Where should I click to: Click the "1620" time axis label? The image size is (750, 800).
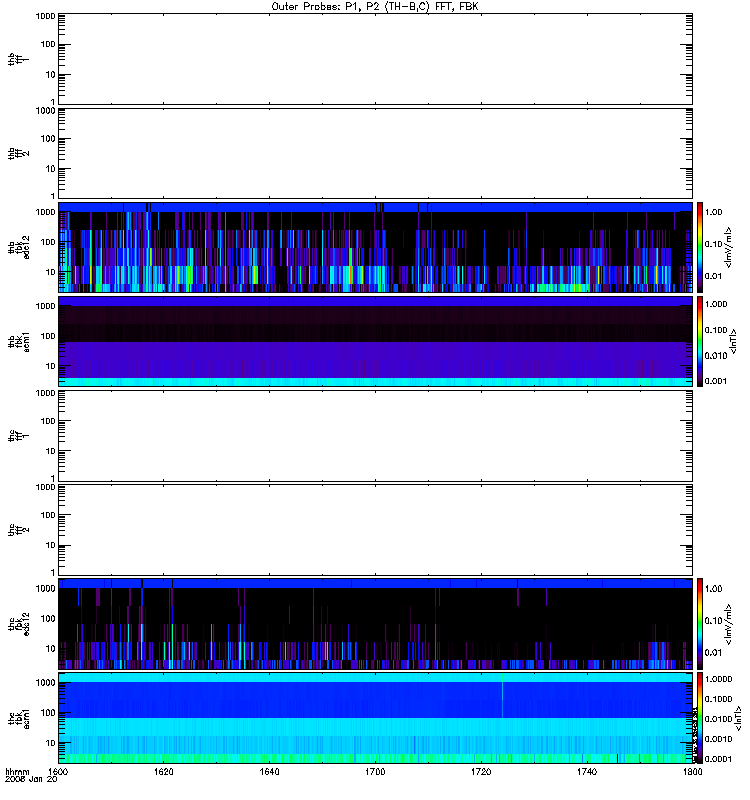tap(164, 772)
